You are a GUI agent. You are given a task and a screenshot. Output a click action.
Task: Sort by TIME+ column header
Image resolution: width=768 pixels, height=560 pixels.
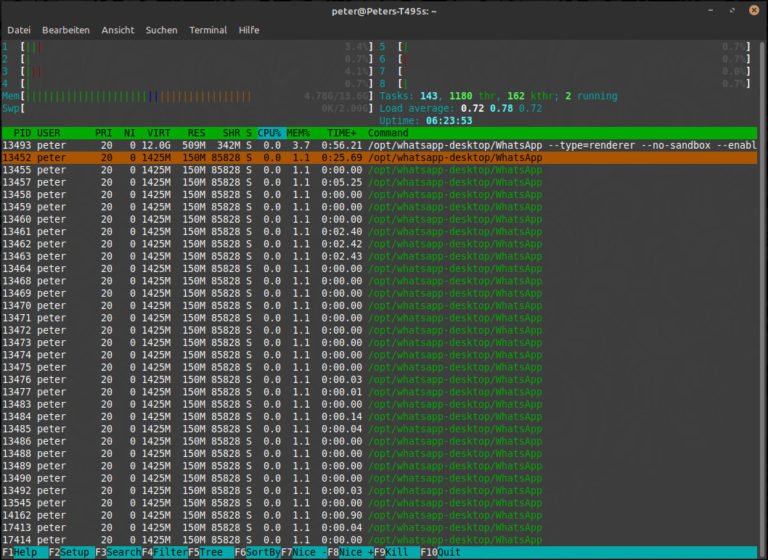pos(342,133)
